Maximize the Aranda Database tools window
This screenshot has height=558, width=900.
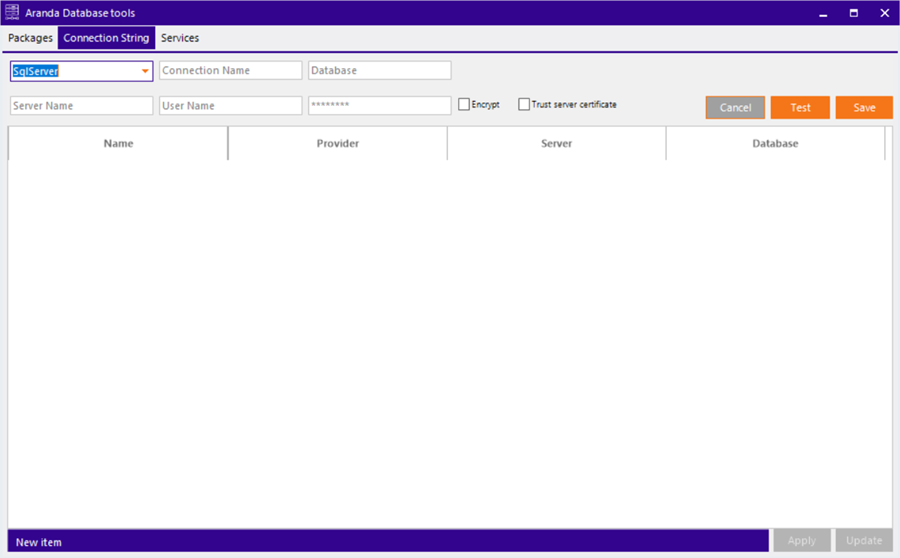854,13
